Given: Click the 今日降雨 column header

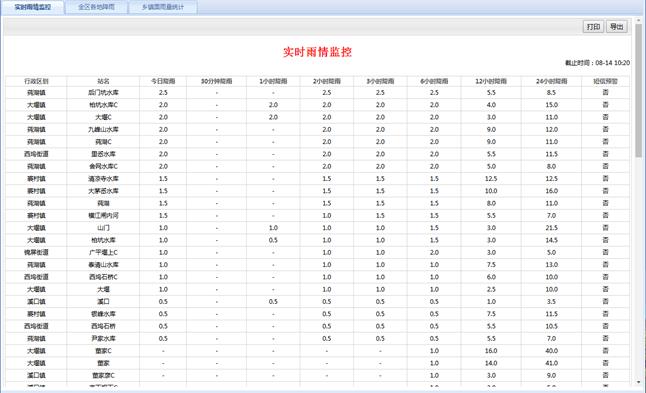Looking at the screenshot, I should (163, 81).
